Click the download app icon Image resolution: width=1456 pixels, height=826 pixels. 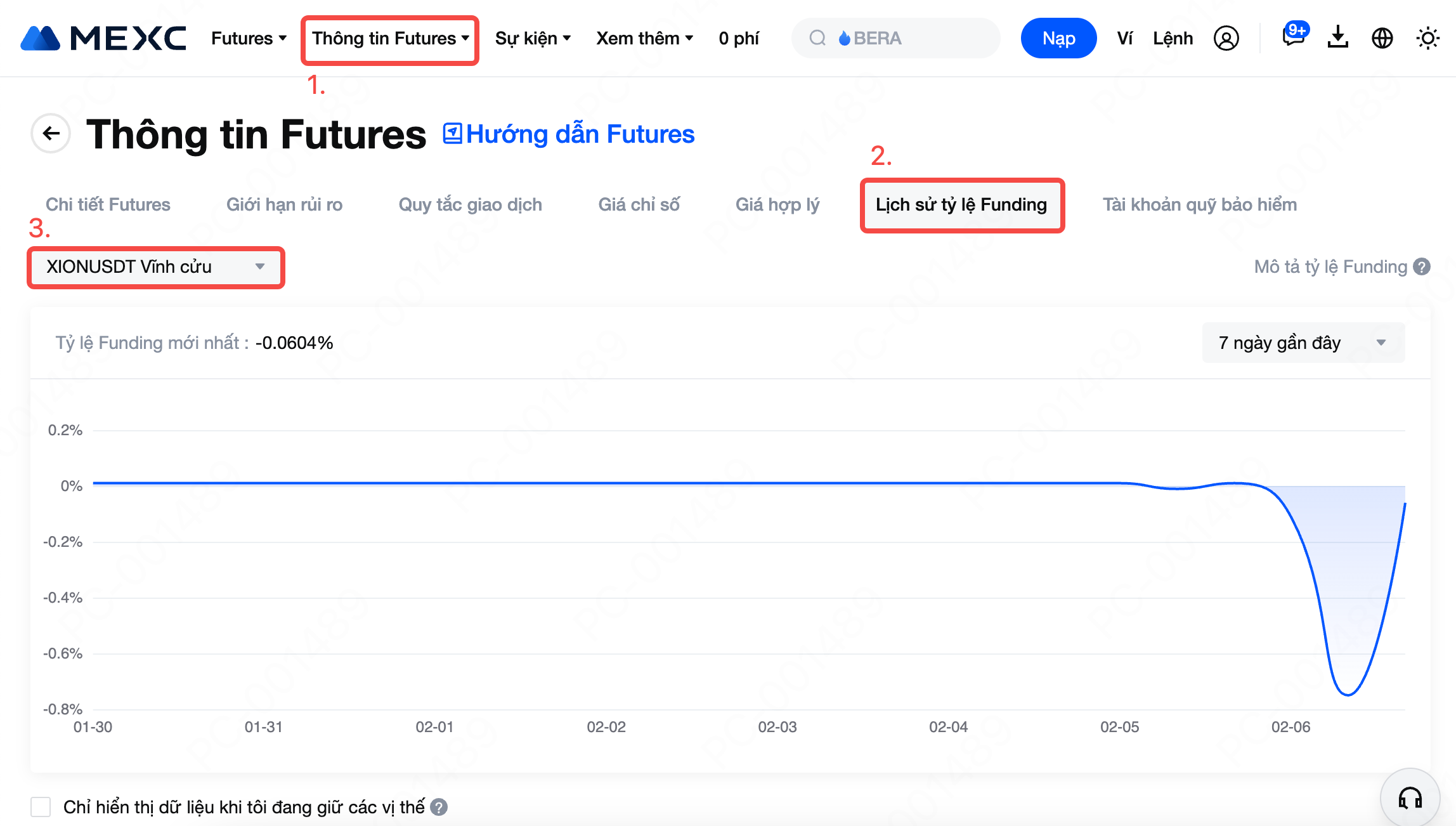(1337, 38)
